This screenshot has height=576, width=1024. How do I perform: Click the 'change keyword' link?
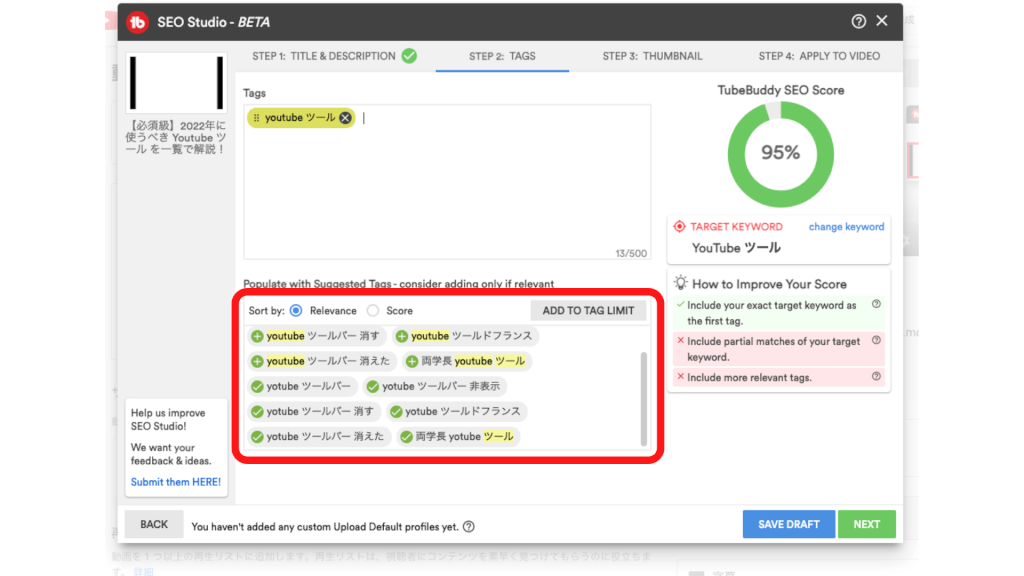click(846, 227)
